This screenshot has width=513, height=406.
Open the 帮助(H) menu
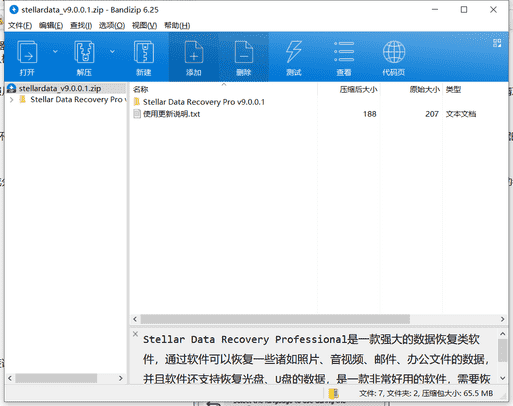click(177, 26)
